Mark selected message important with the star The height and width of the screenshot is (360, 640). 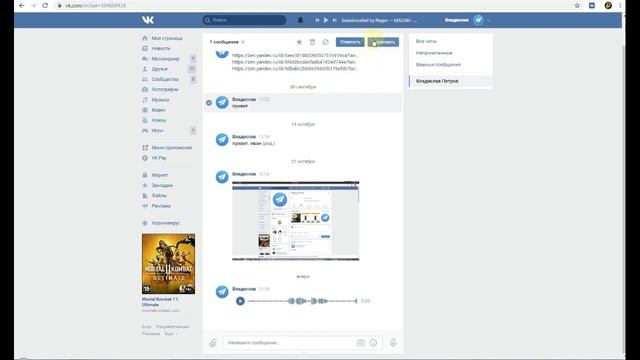coord(299,42)
